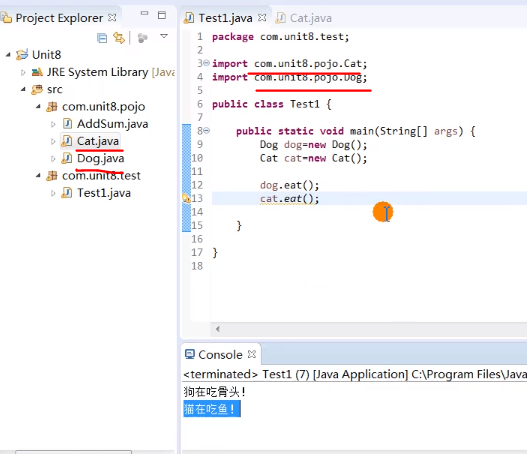Click the Cat.java file icon in explorer
The image size is (527, 454).
67,141
